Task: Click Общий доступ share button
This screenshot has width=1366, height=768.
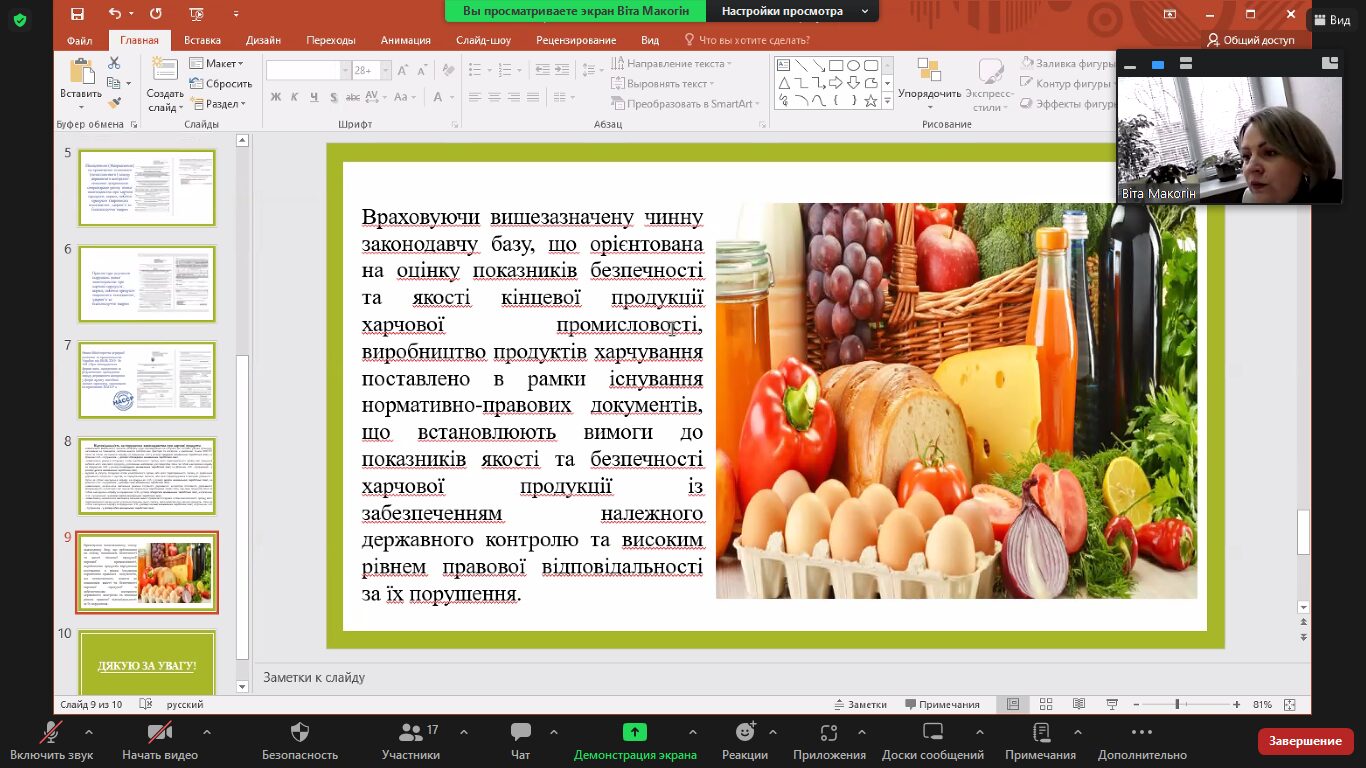Action: click(1250, 40)
